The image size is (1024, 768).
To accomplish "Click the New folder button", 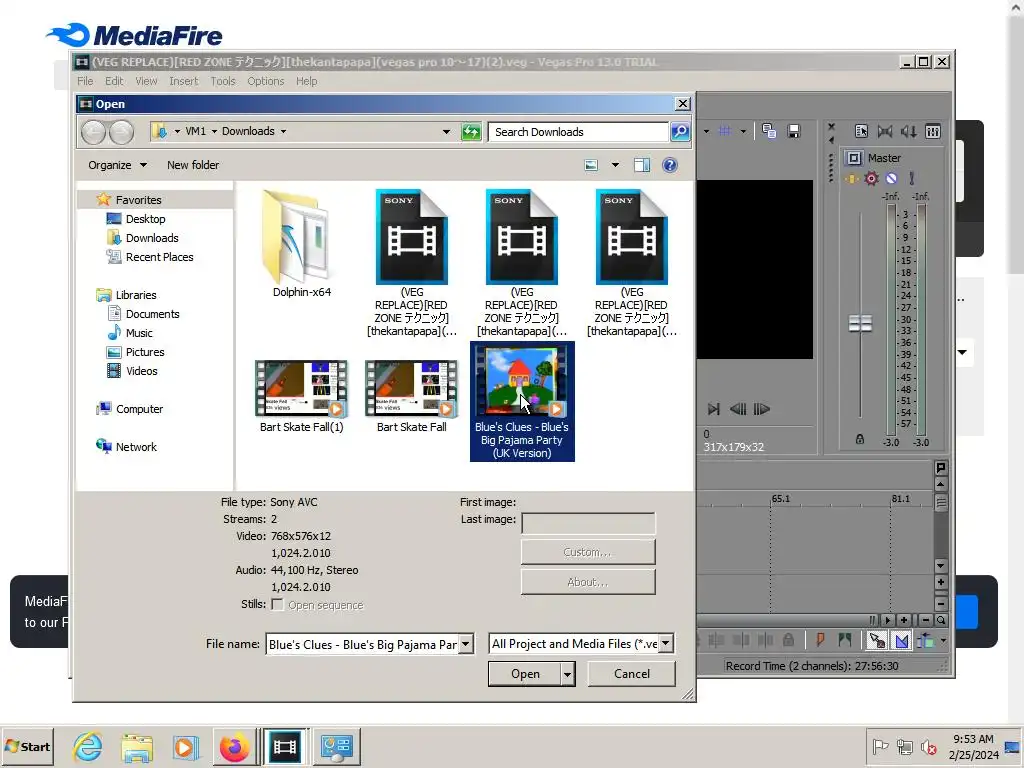I will (193, 165).
